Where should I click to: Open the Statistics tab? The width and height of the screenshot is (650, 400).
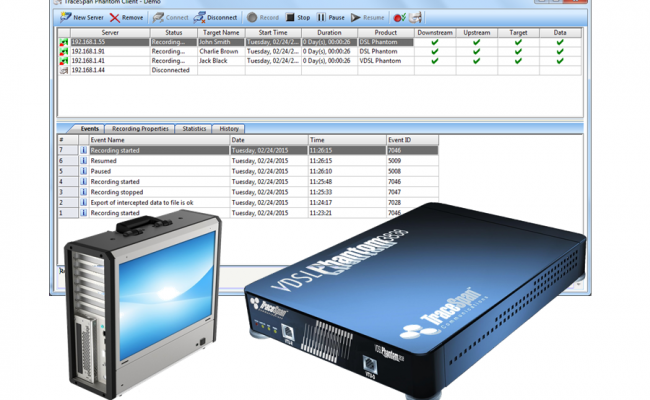point(194,129)
